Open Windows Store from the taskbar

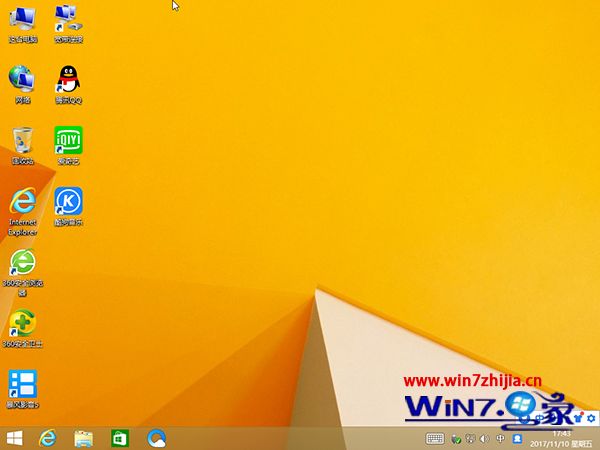(x=120, y=438)
